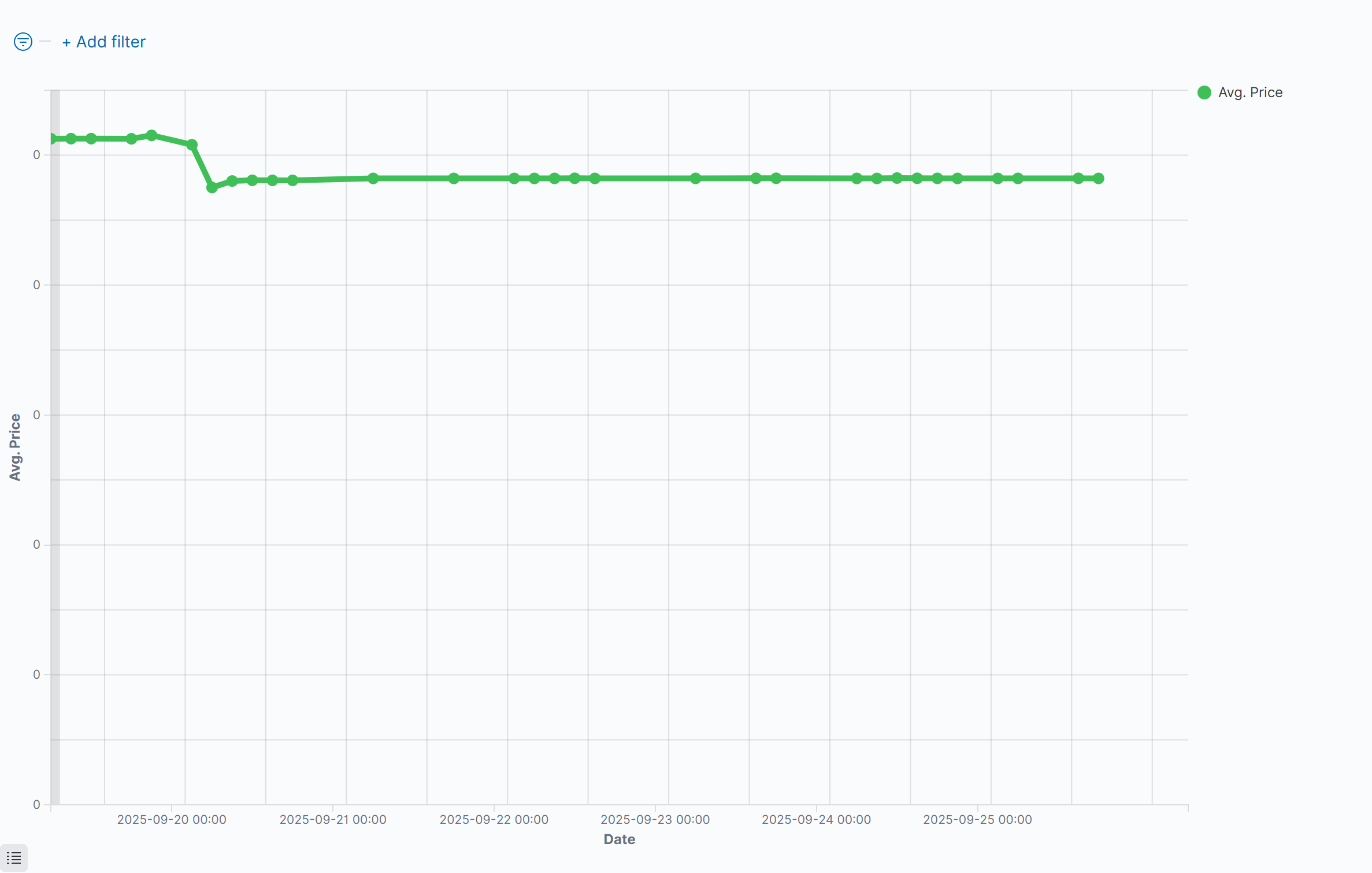Click the gray shaded bar at chart's left

(55, 463)
